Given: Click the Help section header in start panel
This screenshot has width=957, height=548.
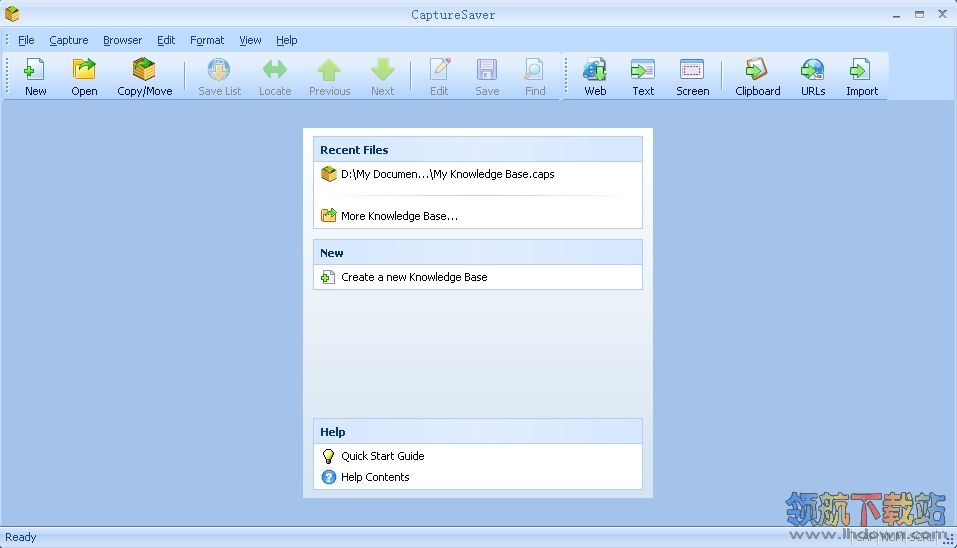Looking at the screenshot, I should (478, 431).
